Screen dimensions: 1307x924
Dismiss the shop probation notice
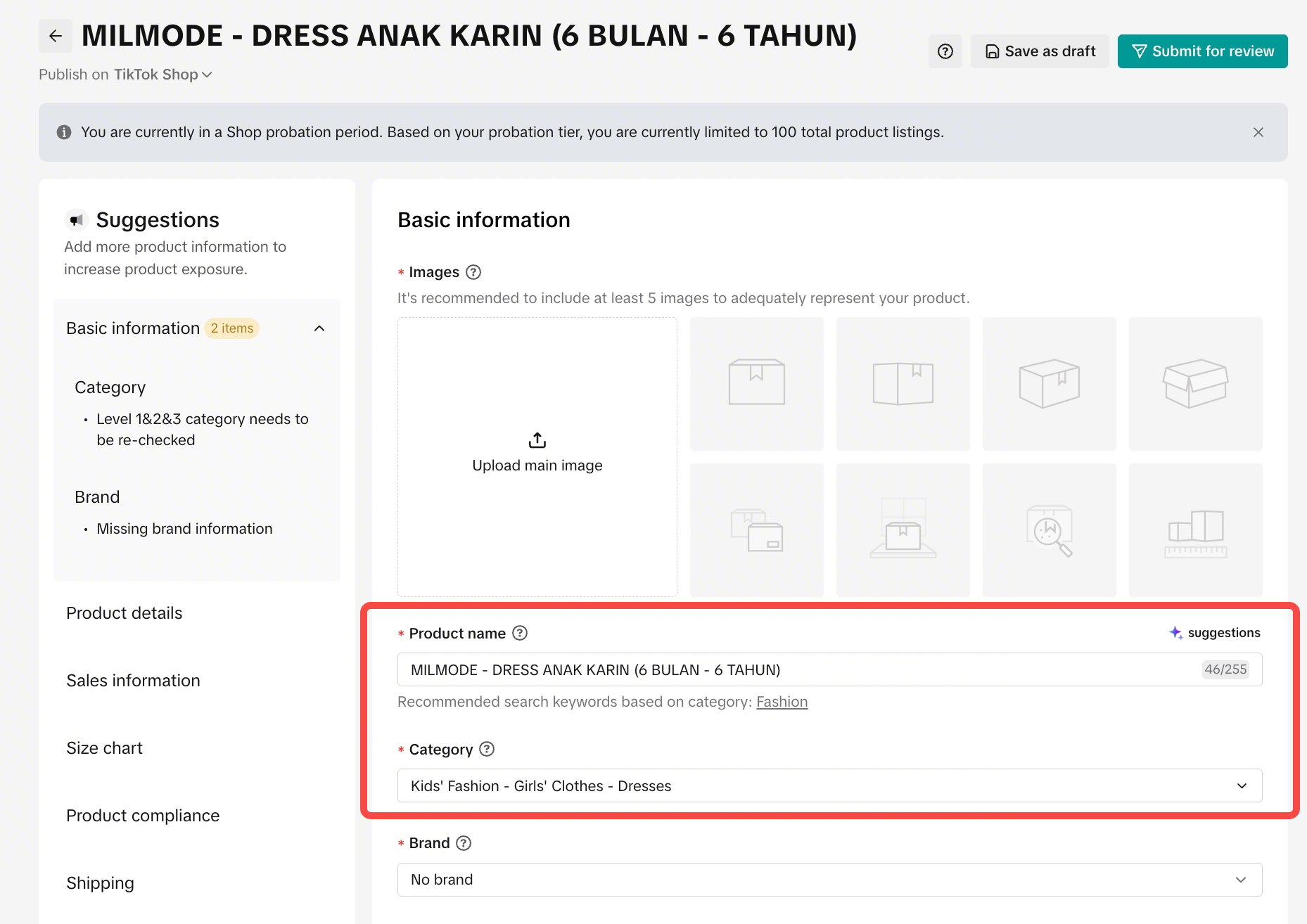pyautogui.click(x=1258, y=132)
